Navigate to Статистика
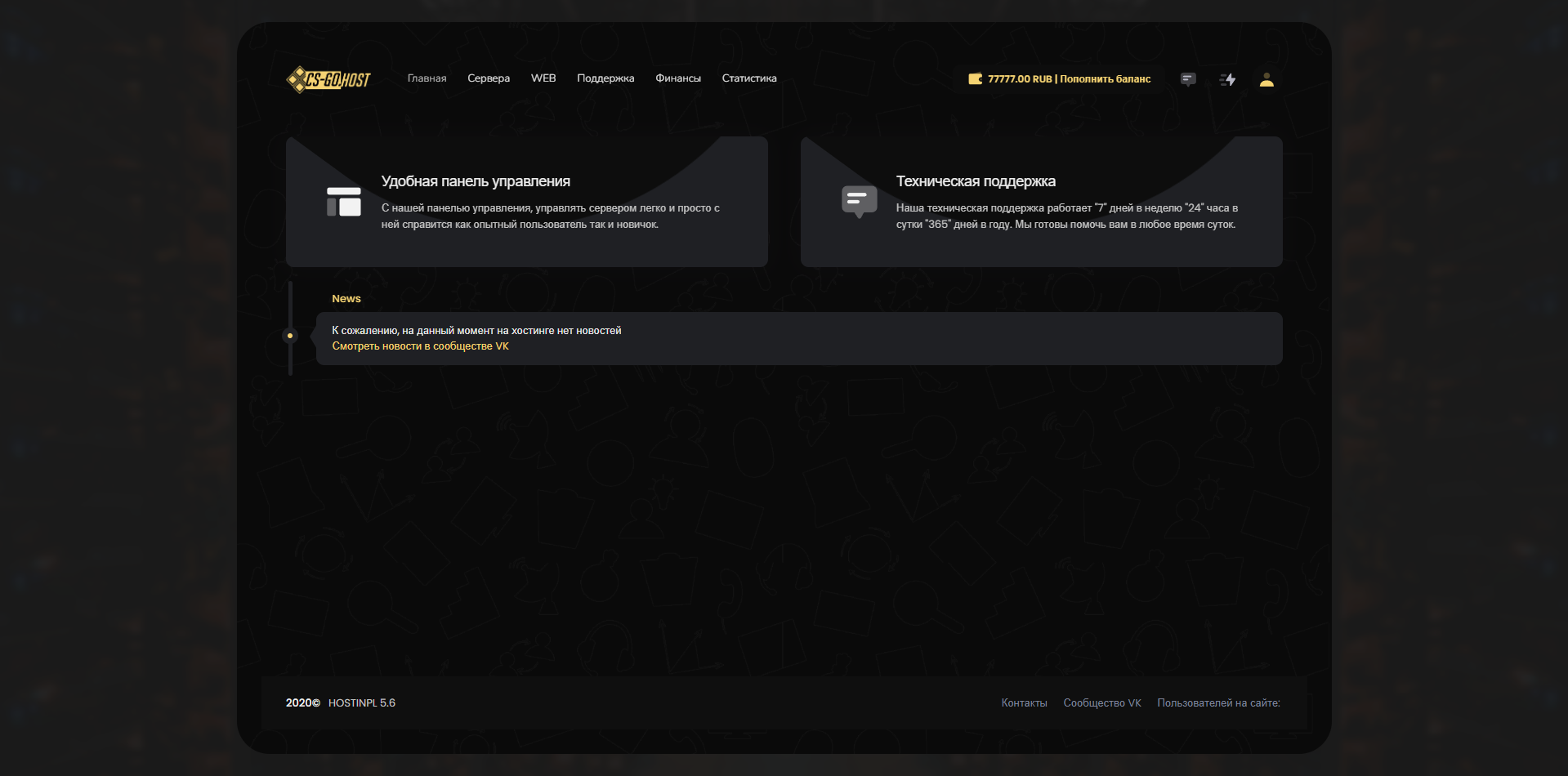This screenshot has height=776, width=1568. point(749,78)
